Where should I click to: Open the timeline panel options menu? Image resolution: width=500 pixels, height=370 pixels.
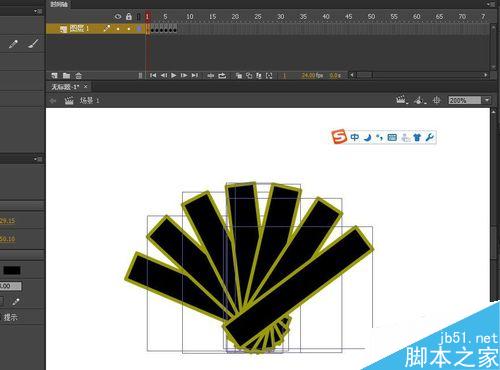[491, 4]
